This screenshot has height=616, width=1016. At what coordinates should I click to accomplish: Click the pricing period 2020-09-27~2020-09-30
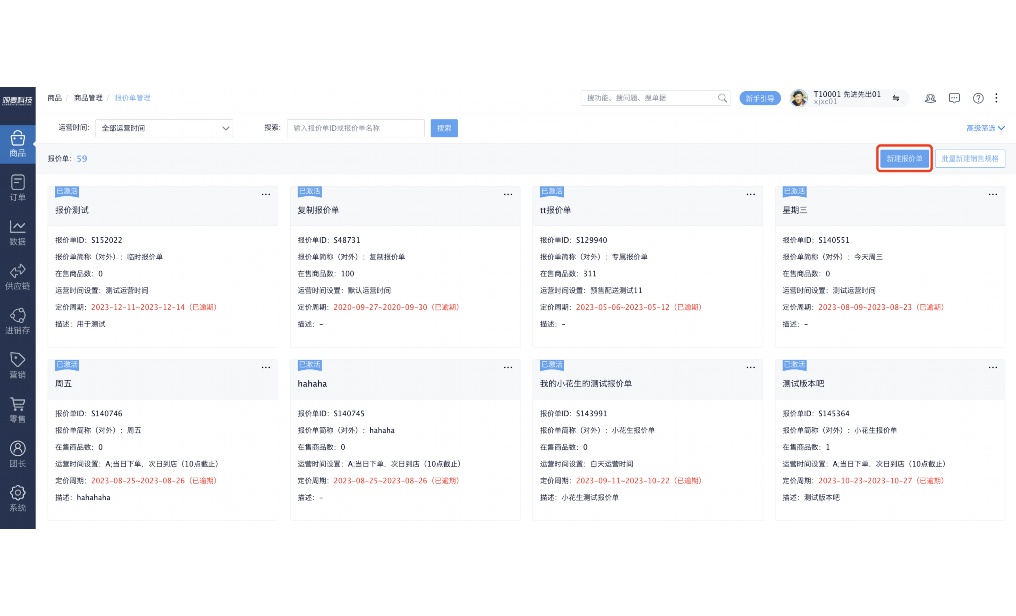380,307
